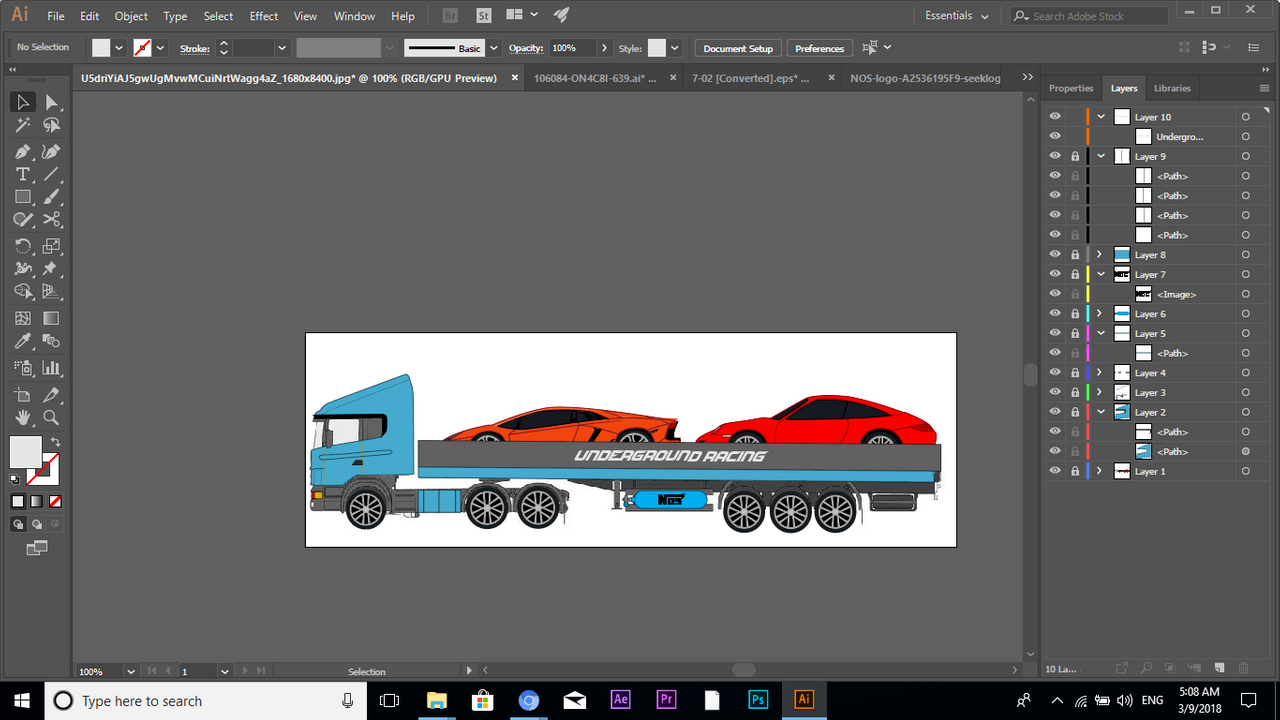
Task: Click the Delete Selection trash icon in Layers panel
Action: 1244,668
